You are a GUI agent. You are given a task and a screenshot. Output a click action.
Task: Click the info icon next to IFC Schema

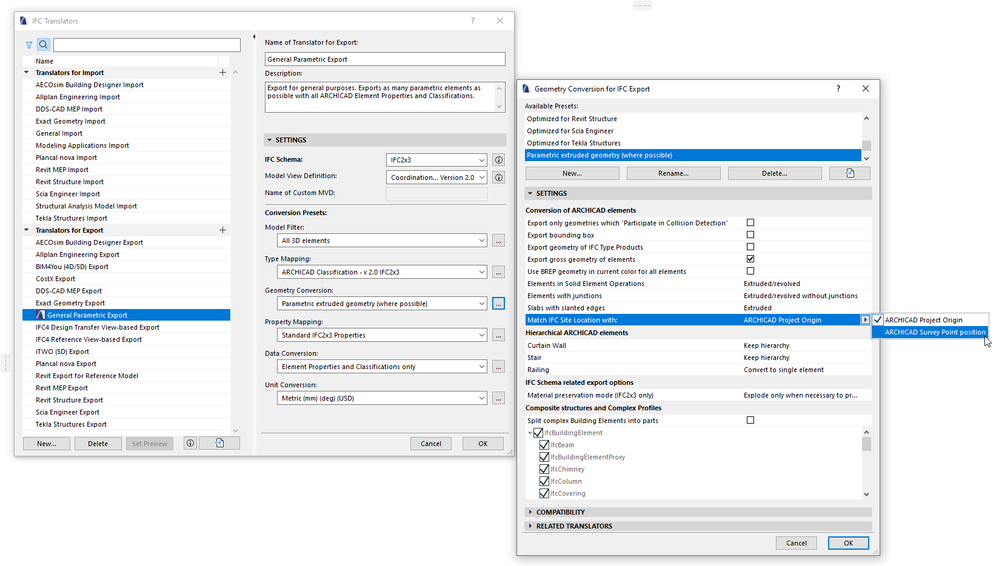[x=499, y=160]
